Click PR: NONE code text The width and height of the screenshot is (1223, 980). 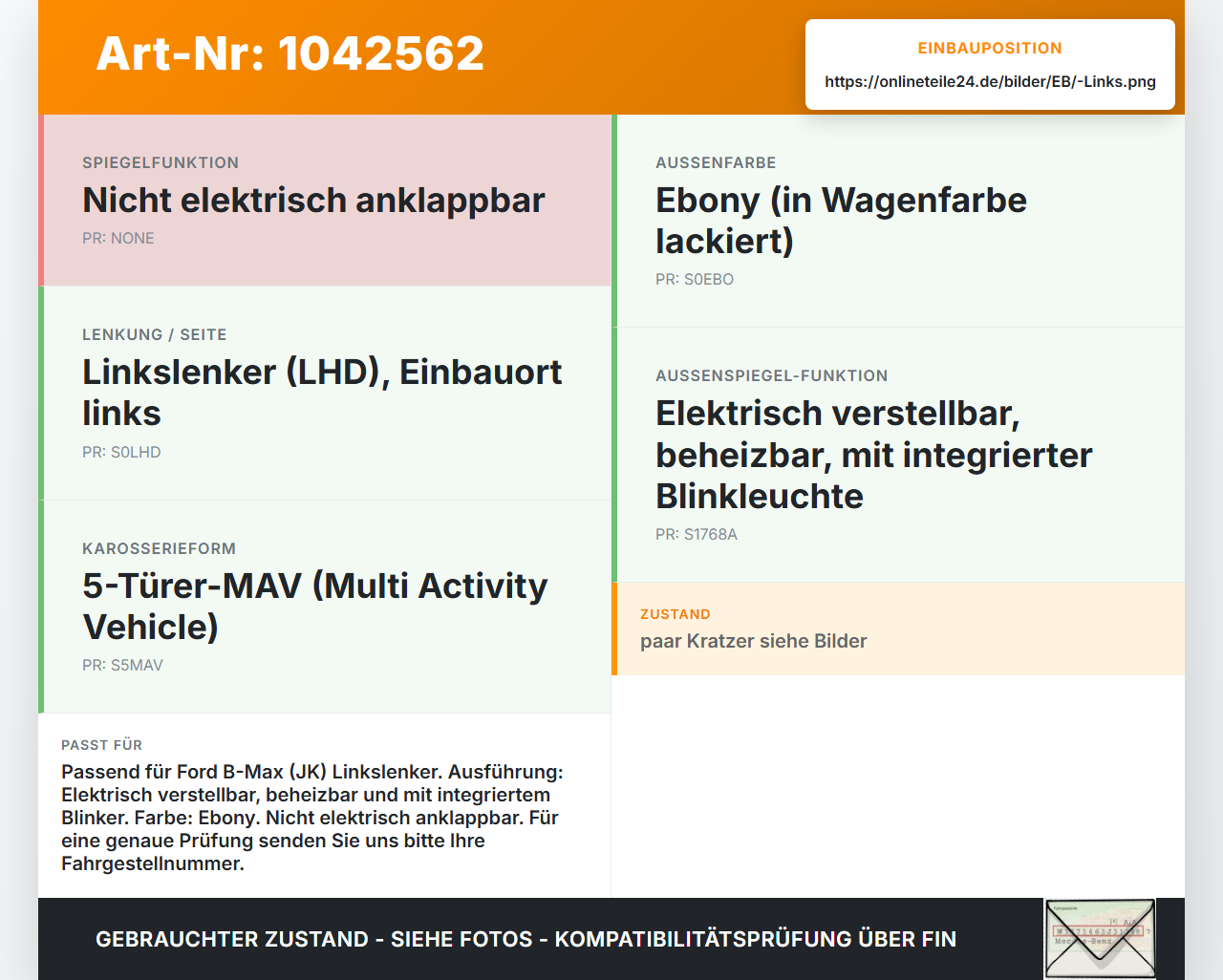[x=118, y=238]
